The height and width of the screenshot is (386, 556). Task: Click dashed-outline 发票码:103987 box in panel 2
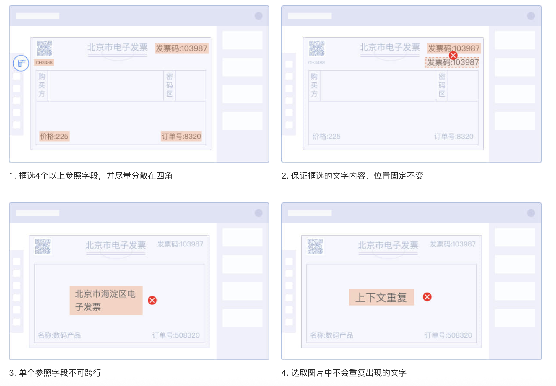452,62
